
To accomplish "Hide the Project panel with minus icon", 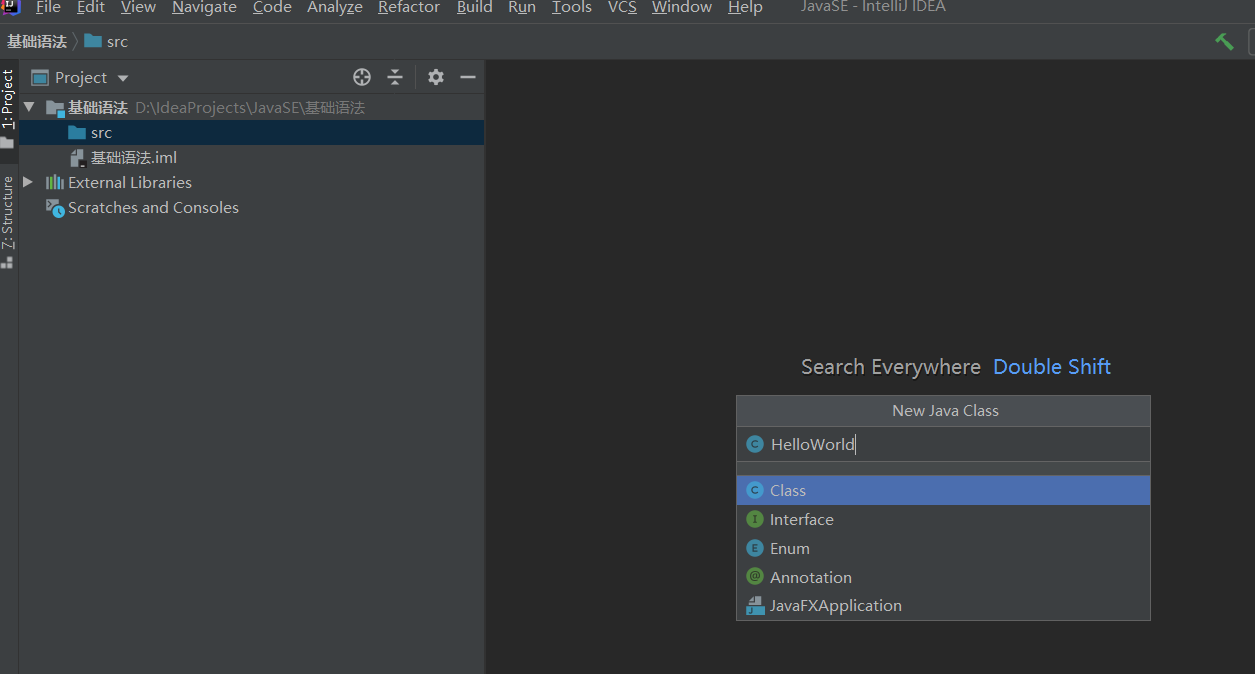I will 467,77.
